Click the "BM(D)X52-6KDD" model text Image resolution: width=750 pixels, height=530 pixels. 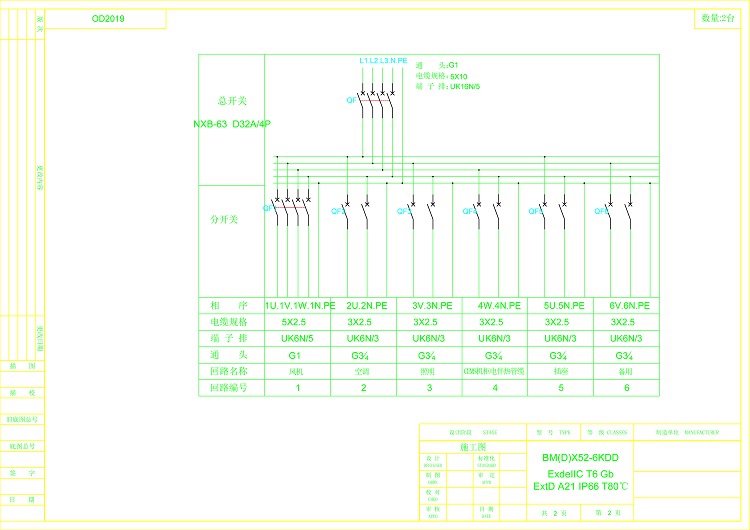(x=580, y=458)
